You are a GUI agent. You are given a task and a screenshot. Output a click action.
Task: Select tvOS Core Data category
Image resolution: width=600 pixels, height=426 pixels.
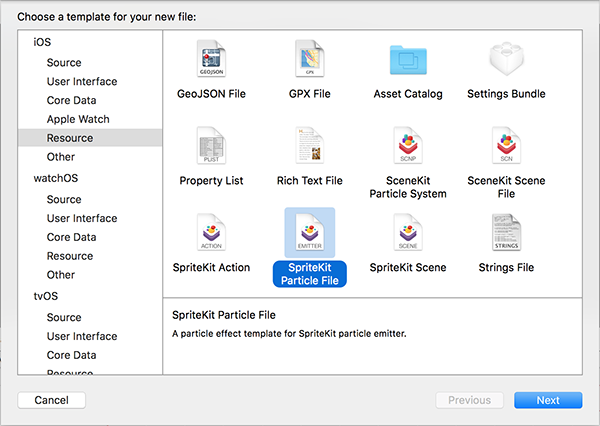click(71, 355)
